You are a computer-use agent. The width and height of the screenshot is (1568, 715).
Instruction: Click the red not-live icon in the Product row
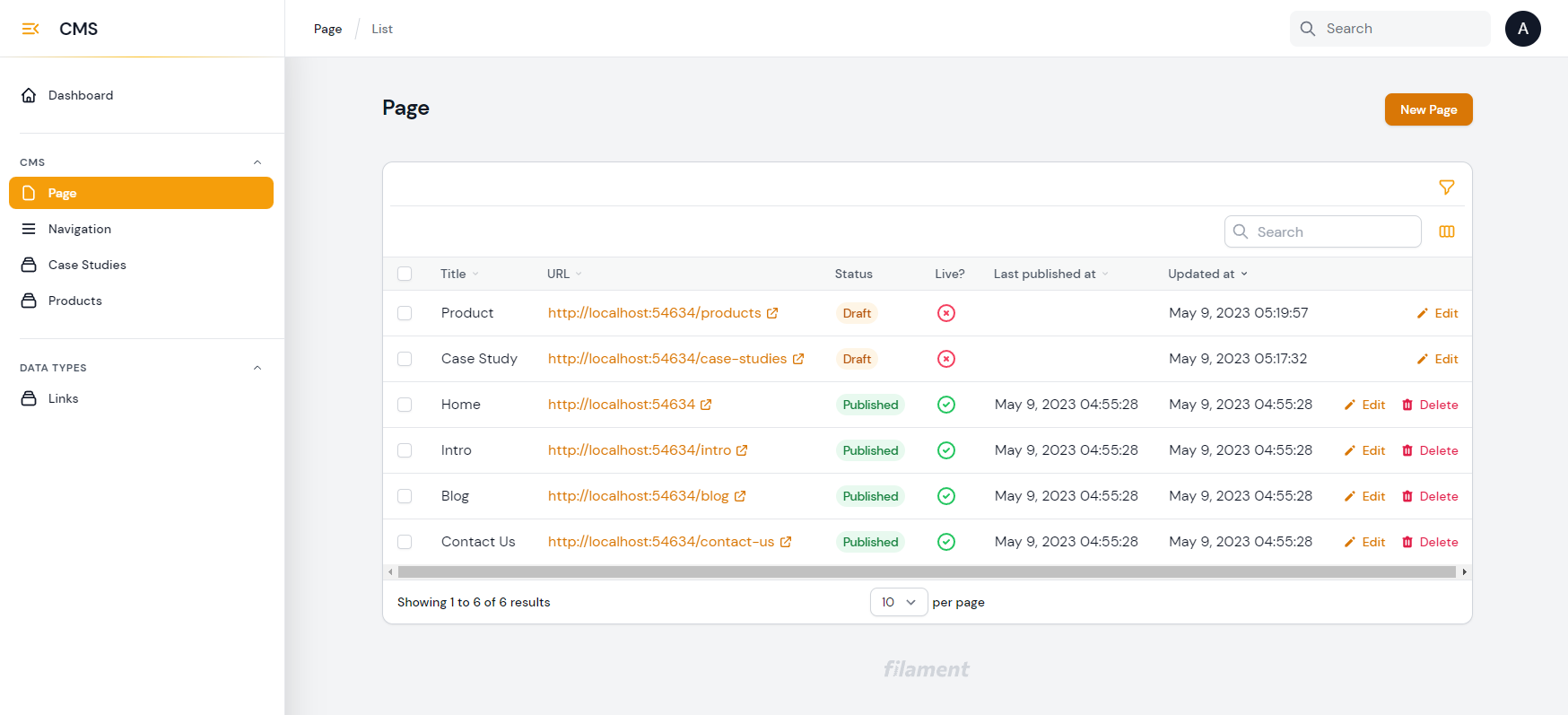pyautogui.click(x=946, y=313)
